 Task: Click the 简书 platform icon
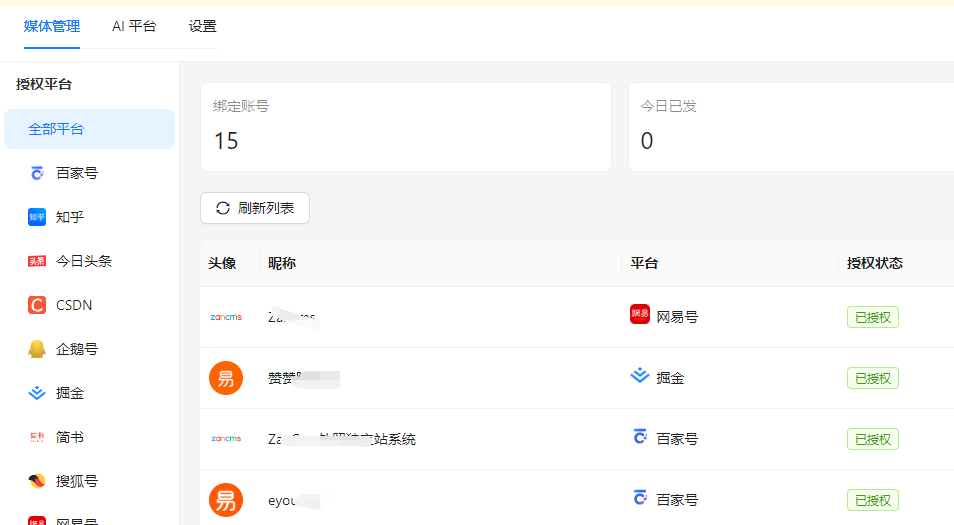point(37,437)
